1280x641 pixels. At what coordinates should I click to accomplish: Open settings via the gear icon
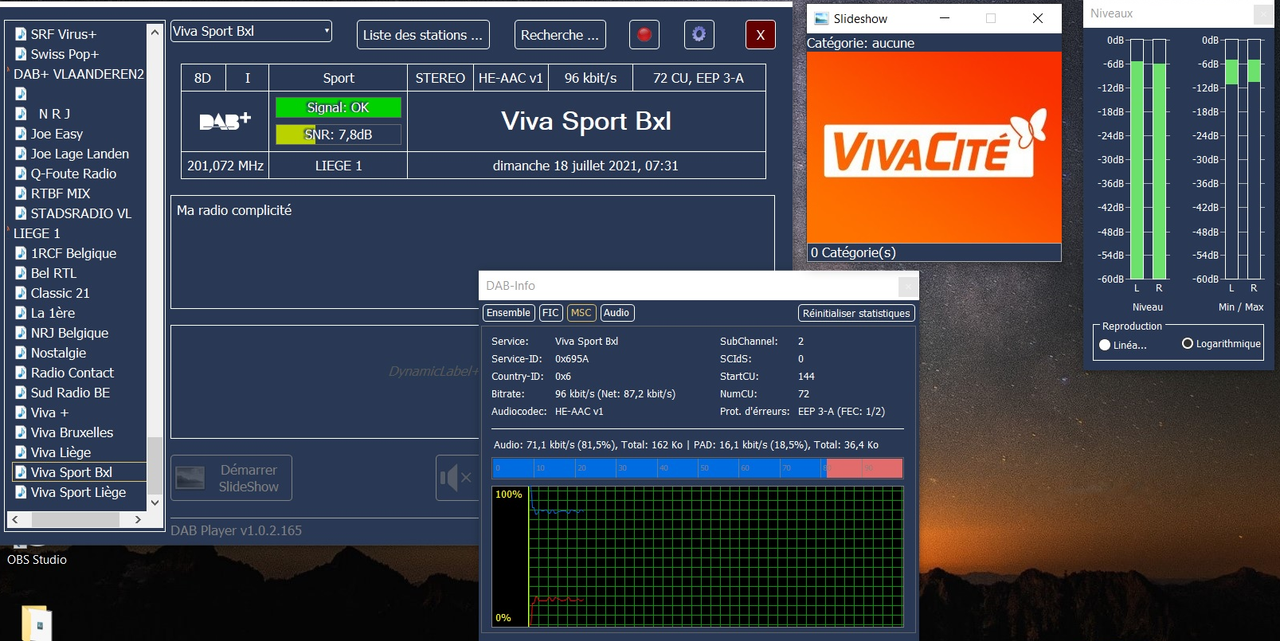[699, 35]
